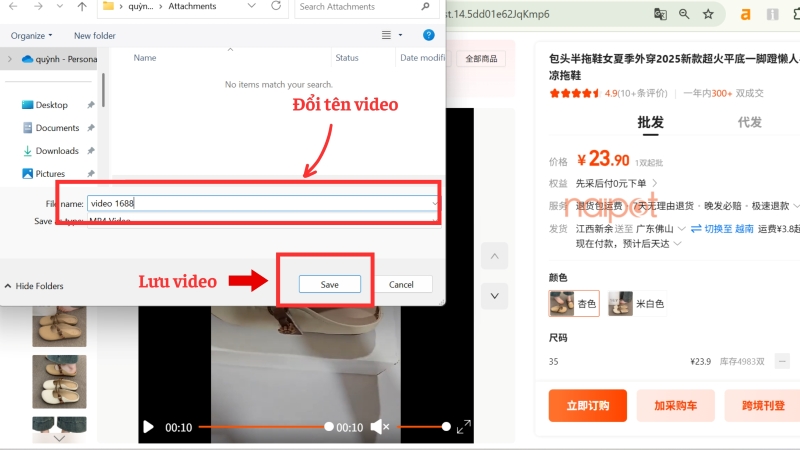Switch to the 批发 tab

pos(651,122)
